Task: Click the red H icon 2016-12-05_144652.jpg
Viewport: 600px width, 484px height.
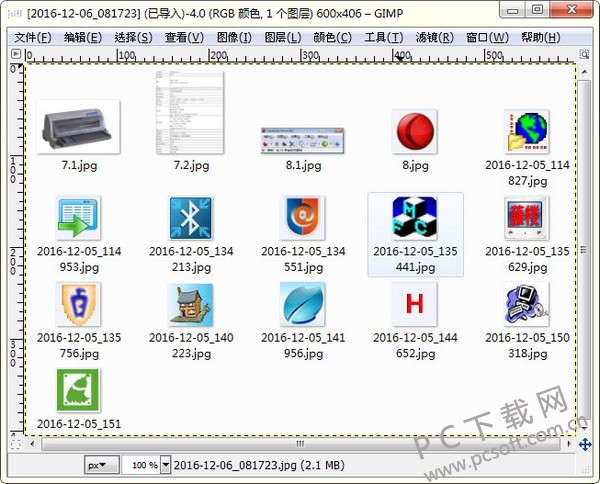Action: (415, 304)
